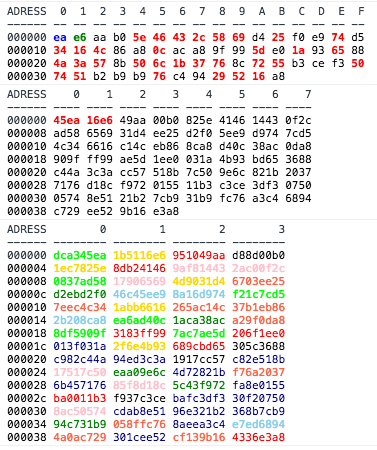Select yellow dword 1b5116e6

coord(139,255)
